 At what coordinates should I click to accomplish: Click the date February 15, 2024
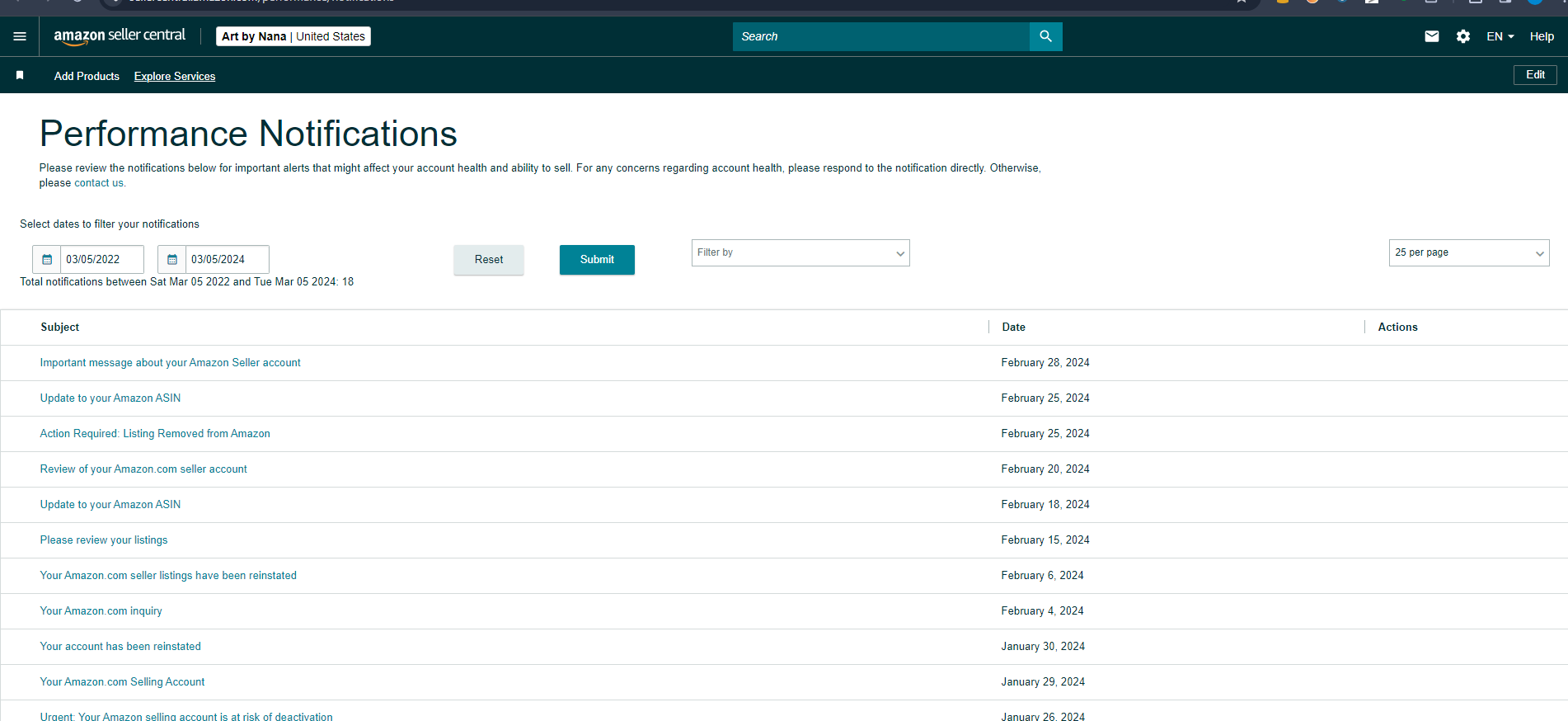pyautogui.click(x=1045, y=540)
